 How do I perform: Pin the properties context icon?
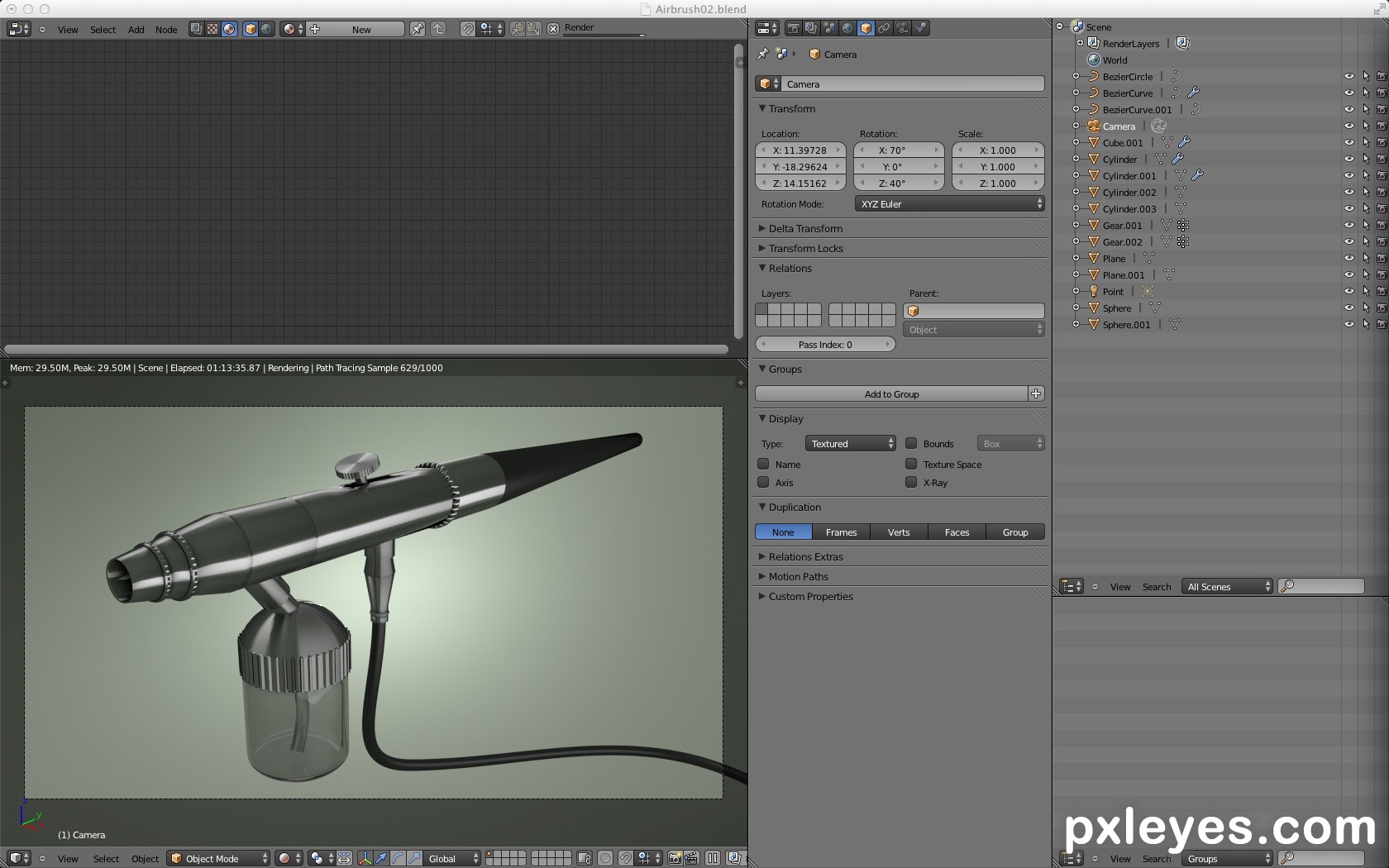point(762,54)
